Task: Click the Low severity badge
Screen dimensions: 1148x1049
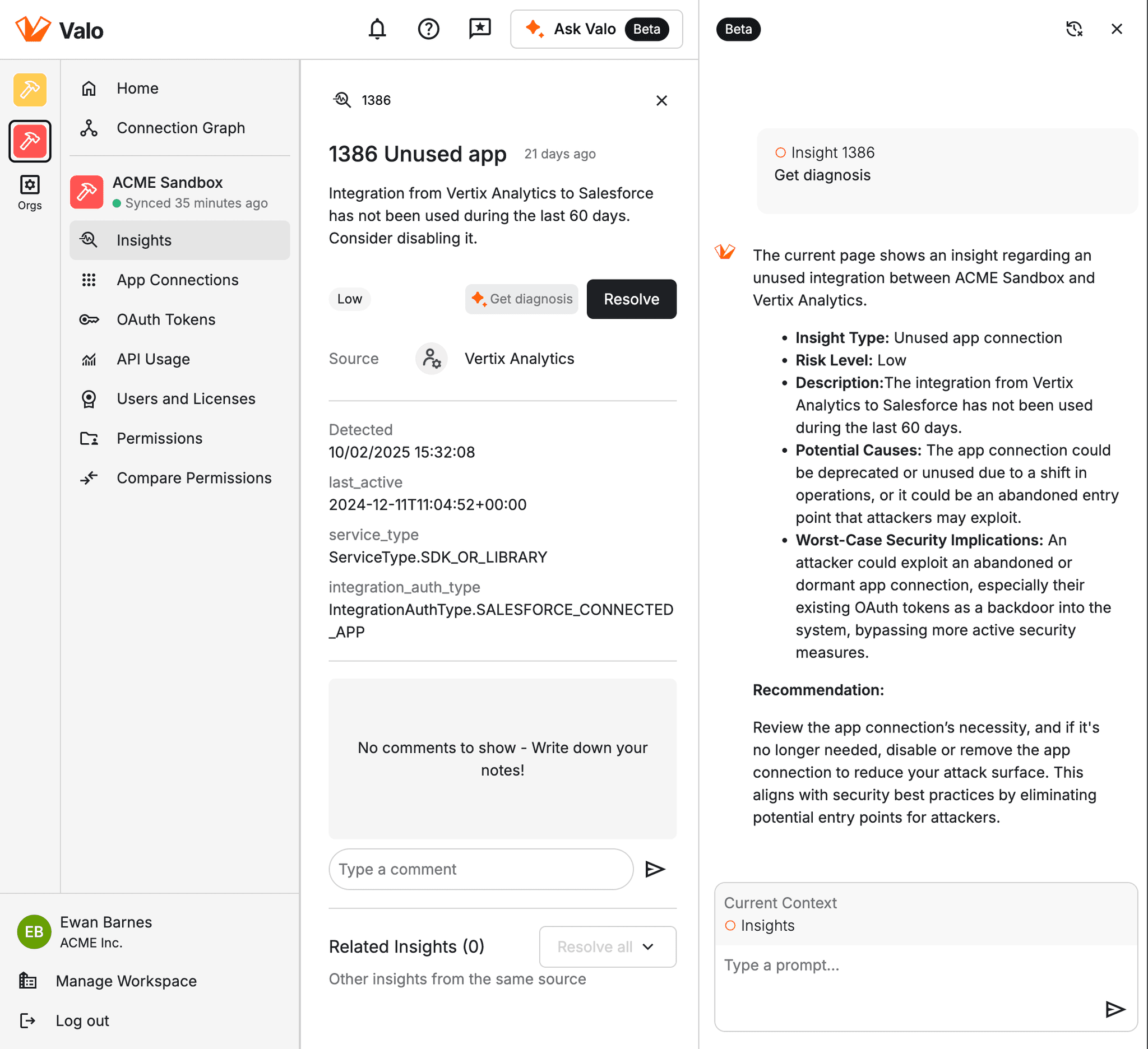Action: pyautogui.click(x=350, y=299)
